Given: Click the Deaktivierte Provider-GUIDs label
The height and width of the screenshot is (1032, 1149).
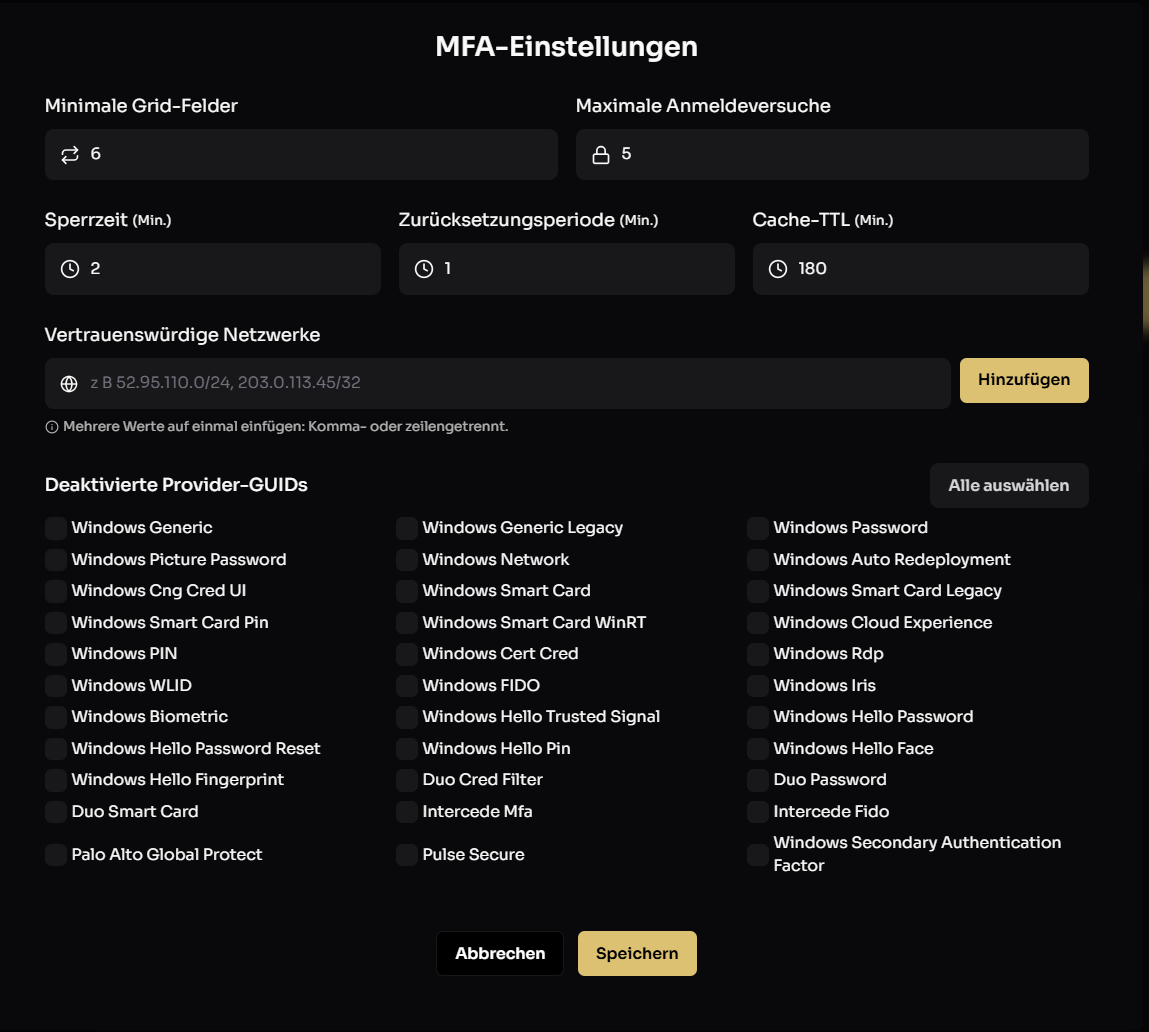Looking at the screenshot, I should click(x=176, y=485).
